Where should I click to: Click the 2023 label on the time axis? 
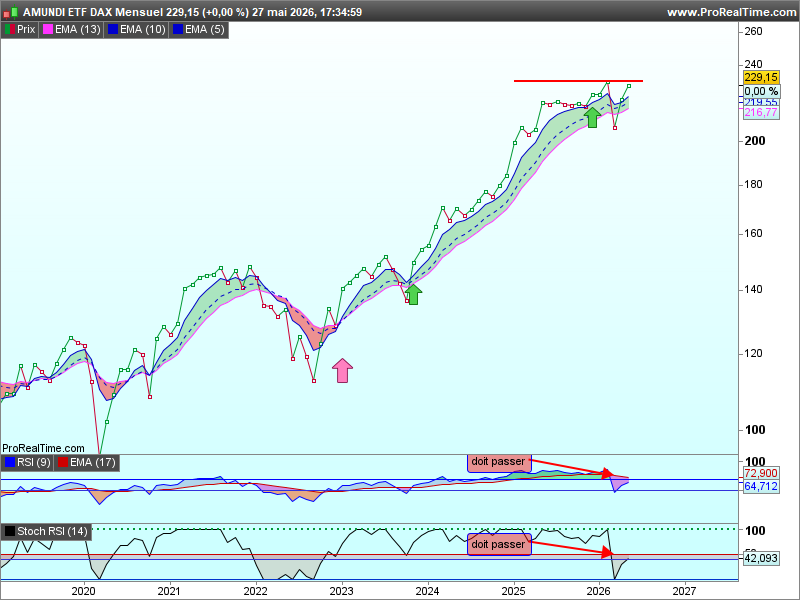click(x=341, y=591)
